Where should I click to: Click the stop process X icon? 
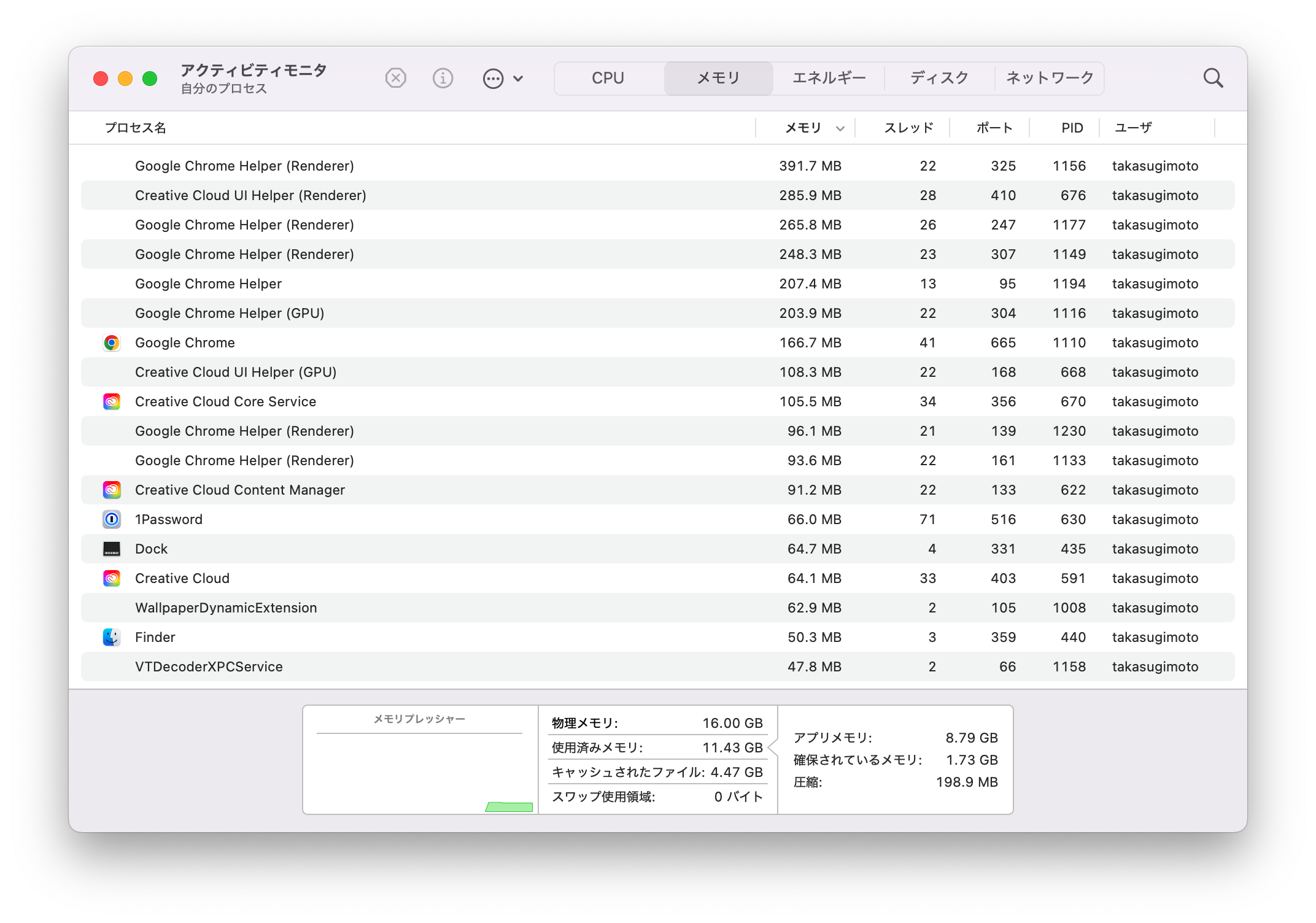pos(396,78)
